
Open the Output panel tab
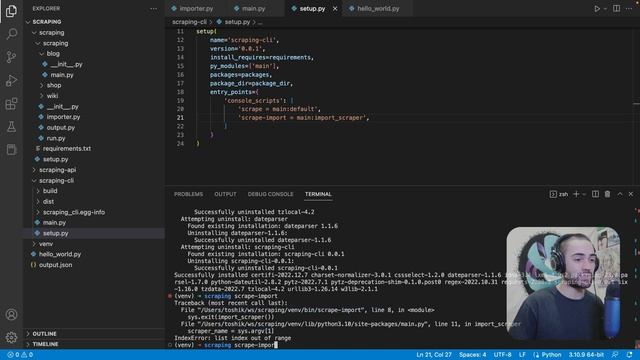tap(225, 194)
